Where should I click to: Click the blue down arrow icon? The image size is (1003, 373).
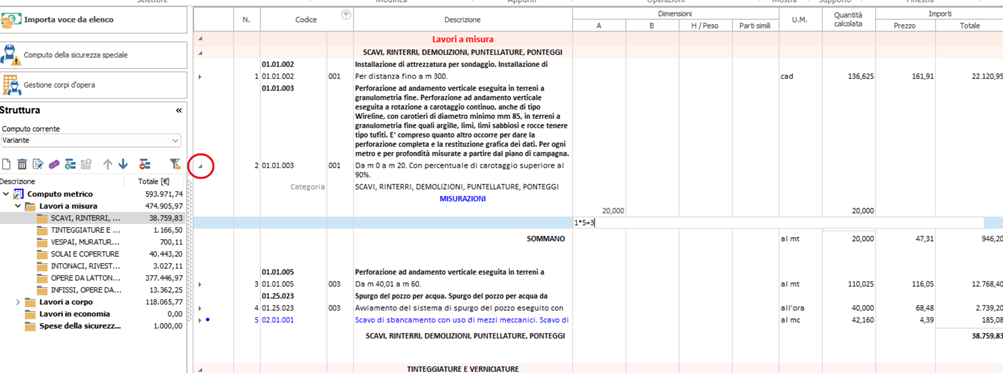click(x=123, y=164)
